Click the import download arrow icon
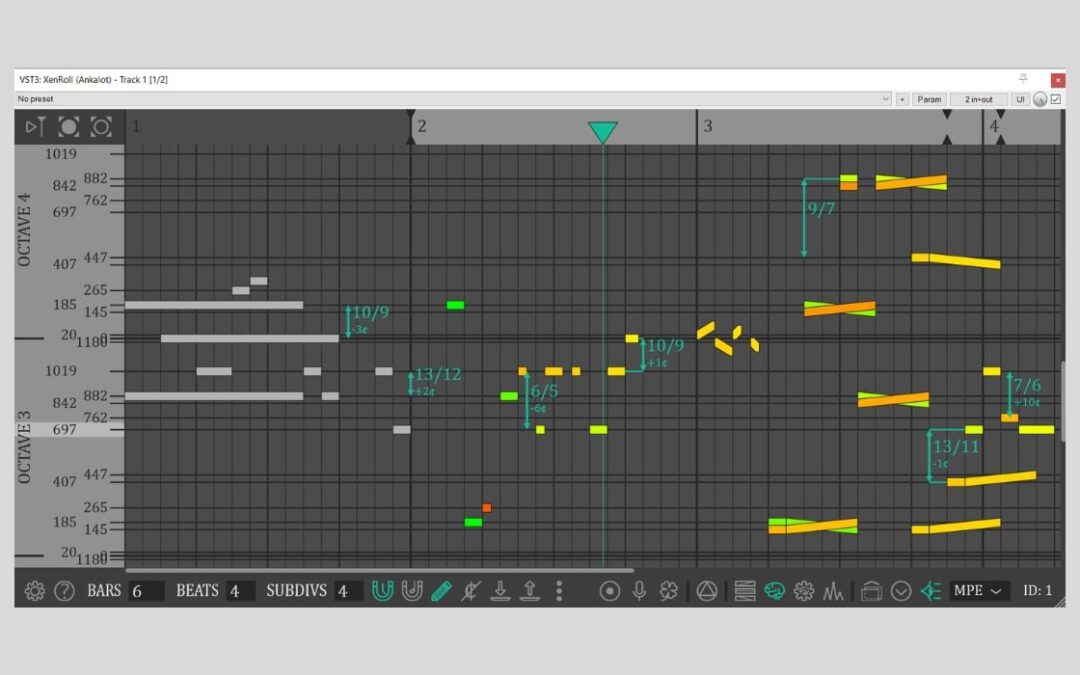 pyautogui.click(x=500, y=591)
